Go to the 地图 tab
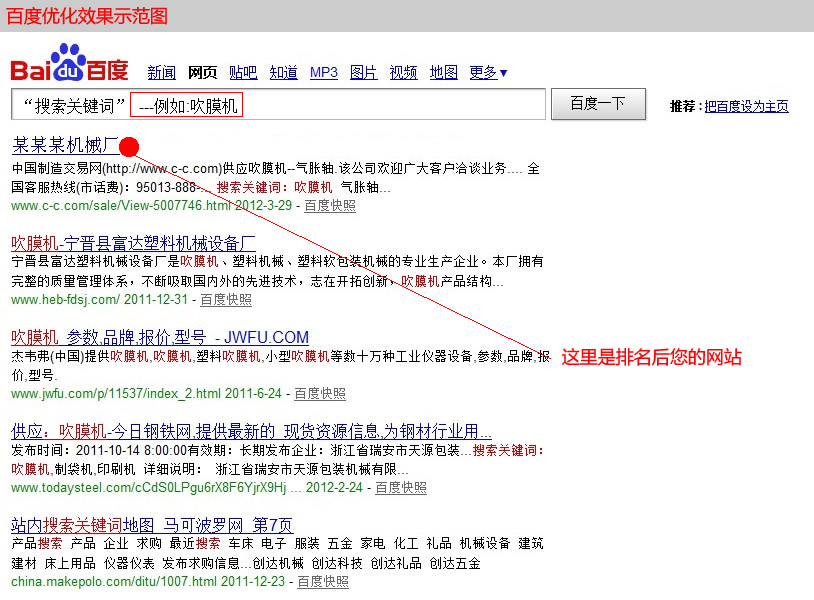The image size is (814, 600). click(444, 72)
